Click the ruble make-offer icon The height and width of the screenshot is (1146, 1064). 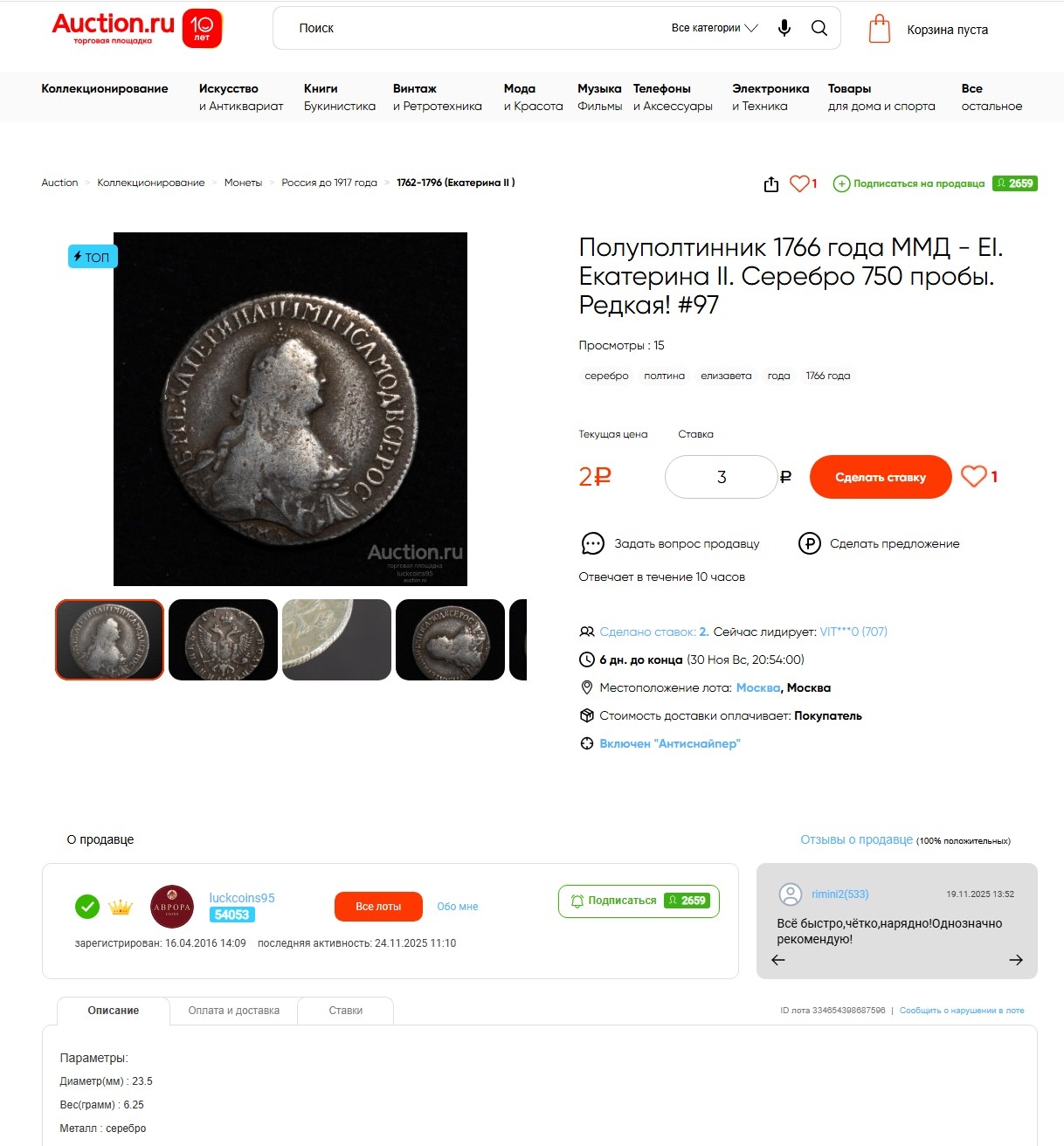(x=810, y=543)
